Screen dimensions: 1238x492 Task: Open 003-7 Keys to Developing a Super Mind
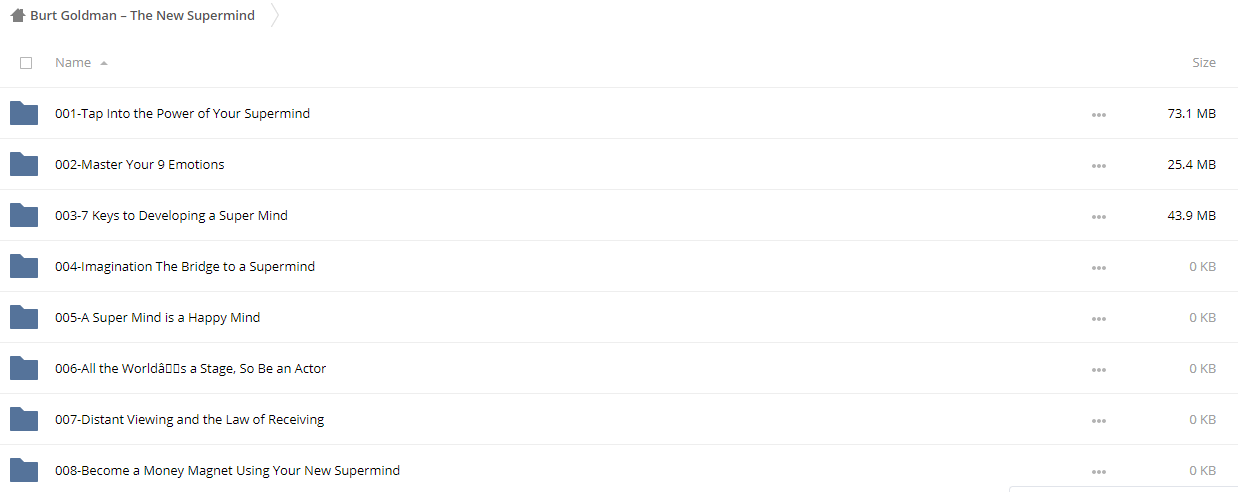(x=171, y=215)
